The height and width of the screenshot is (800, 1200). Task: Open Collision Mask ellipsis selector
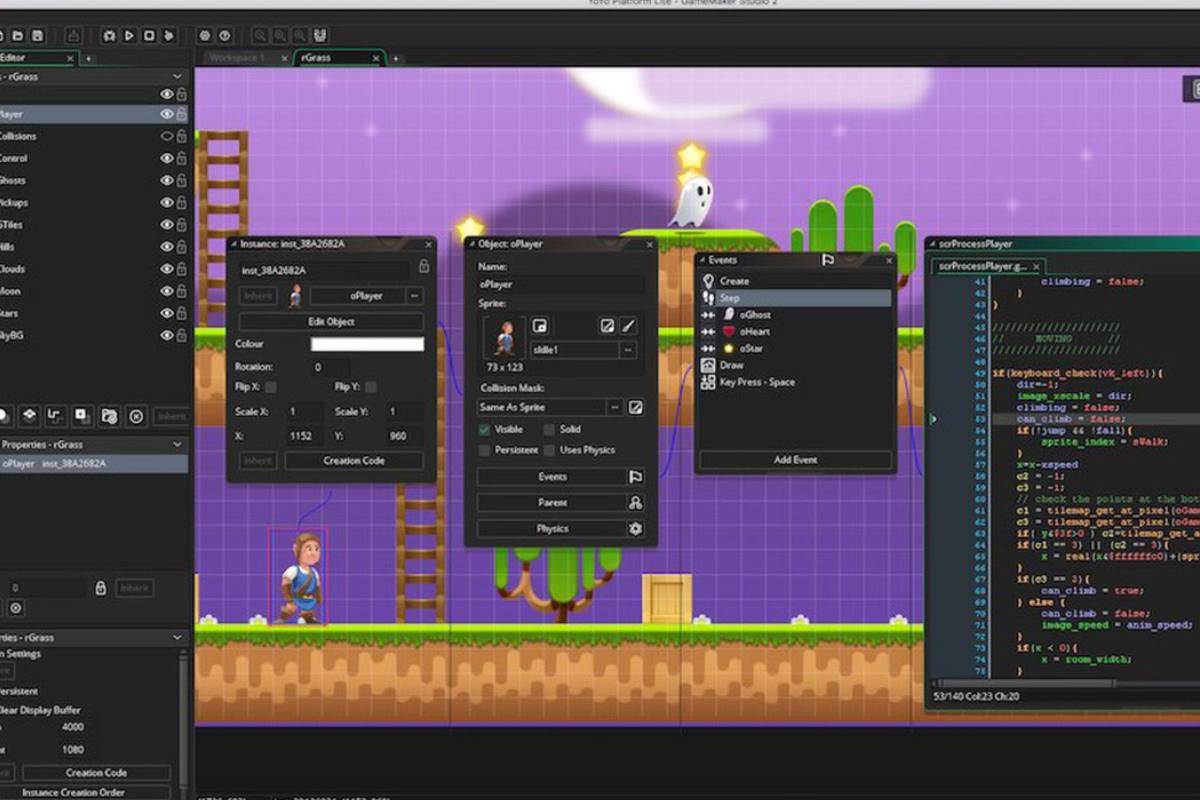pyautogui.click(x=614, y=408)
